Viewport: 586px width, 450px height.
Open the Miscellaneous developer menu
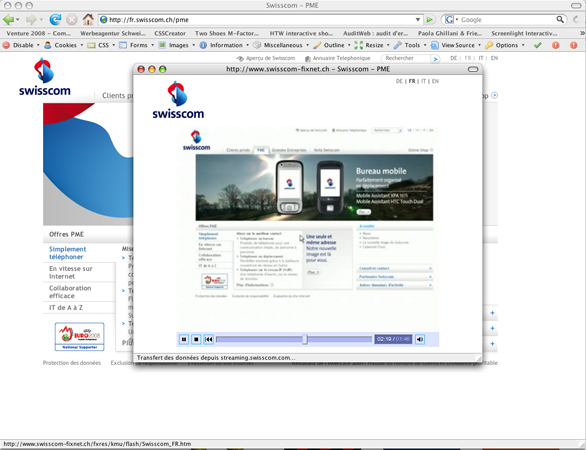coord(281,45)
